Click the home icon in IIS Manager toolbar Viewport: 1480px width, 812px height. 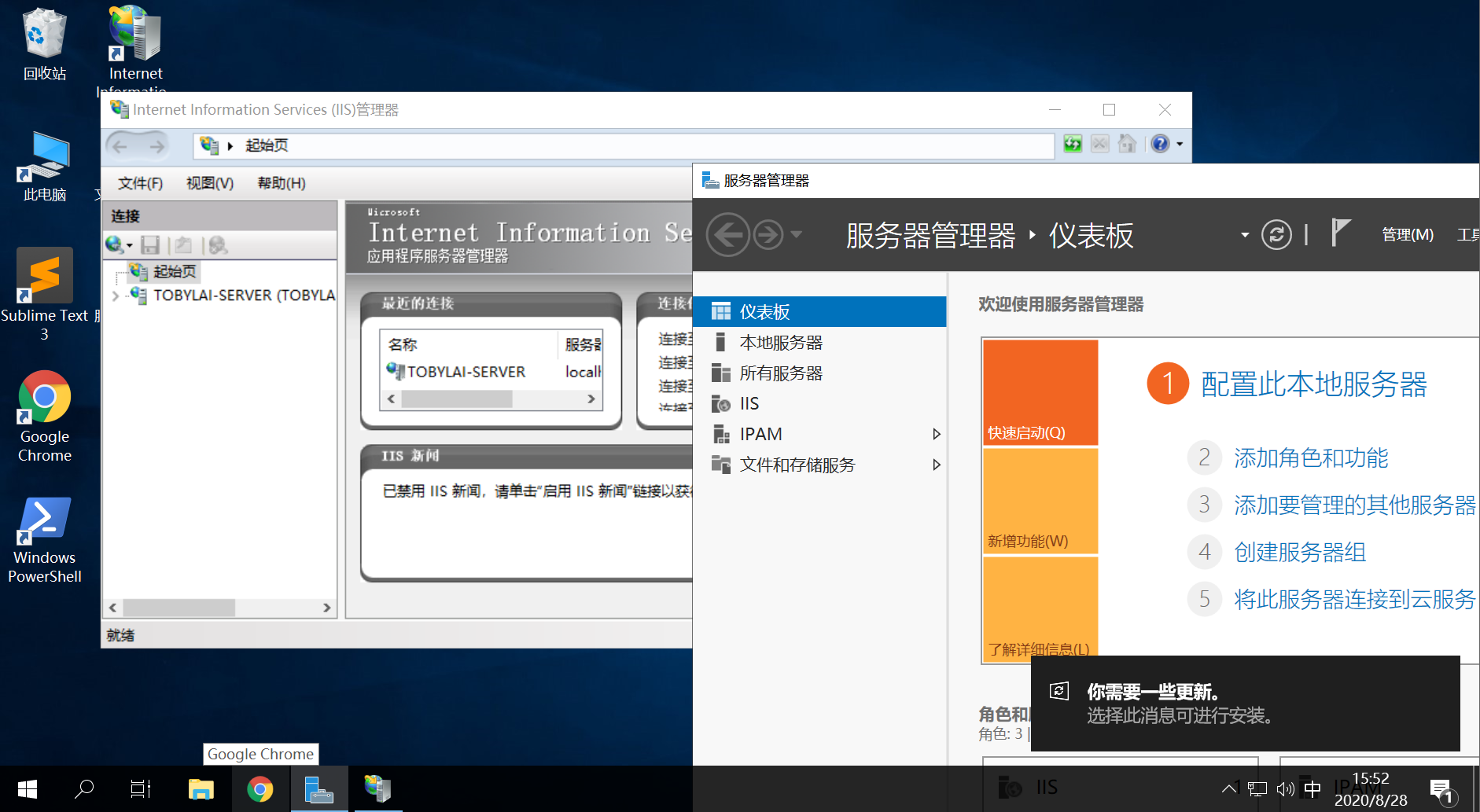click(x=1127, y=144)
